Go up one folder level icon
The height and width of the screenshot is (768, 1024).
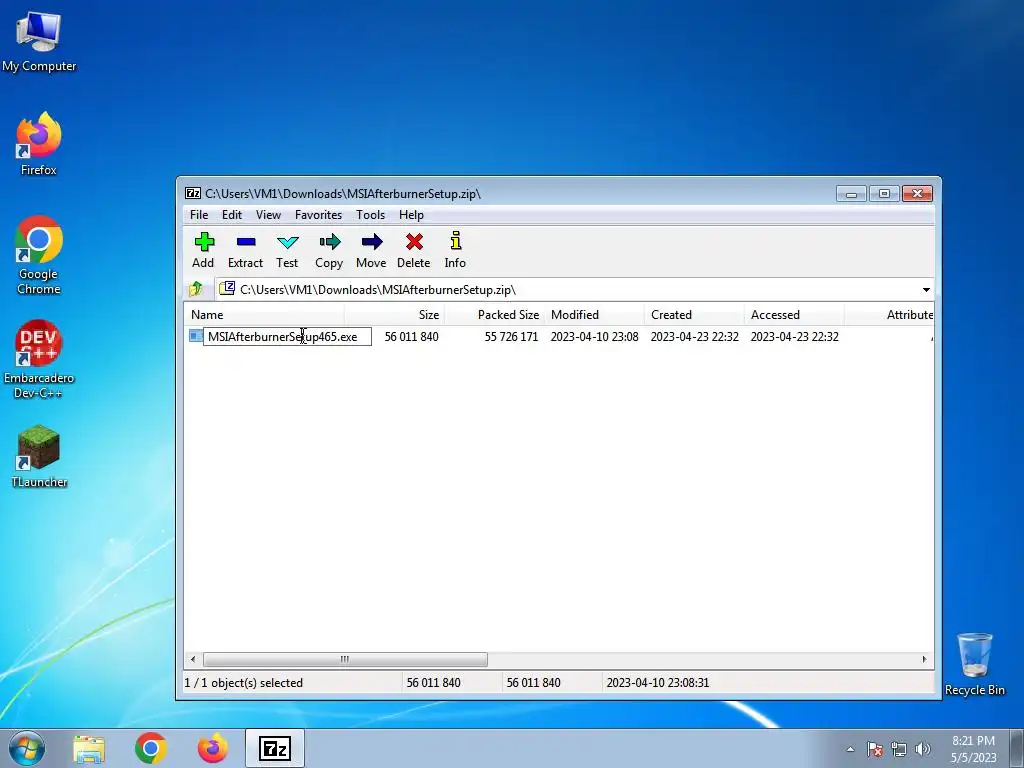point(195,289)
